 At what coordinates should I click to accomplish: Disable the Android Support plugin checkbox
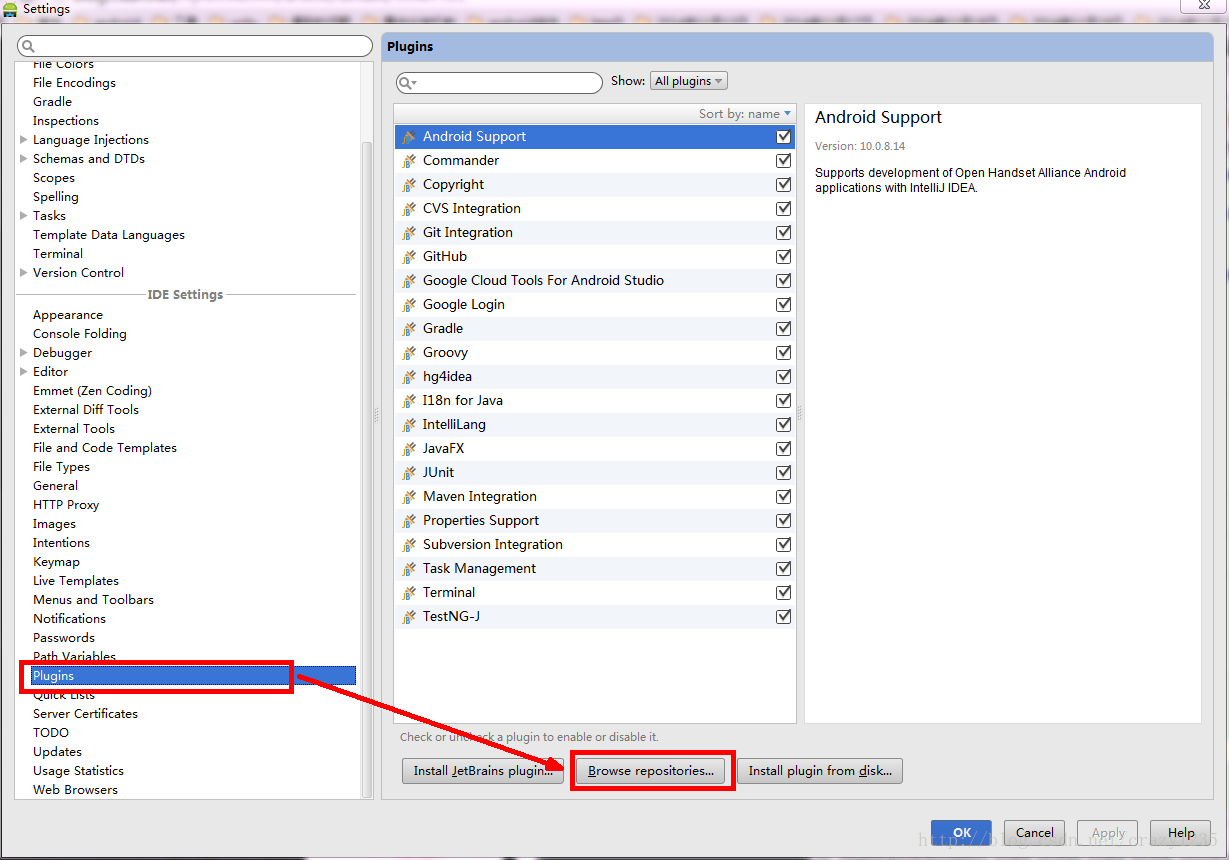[x=783, y=137]
